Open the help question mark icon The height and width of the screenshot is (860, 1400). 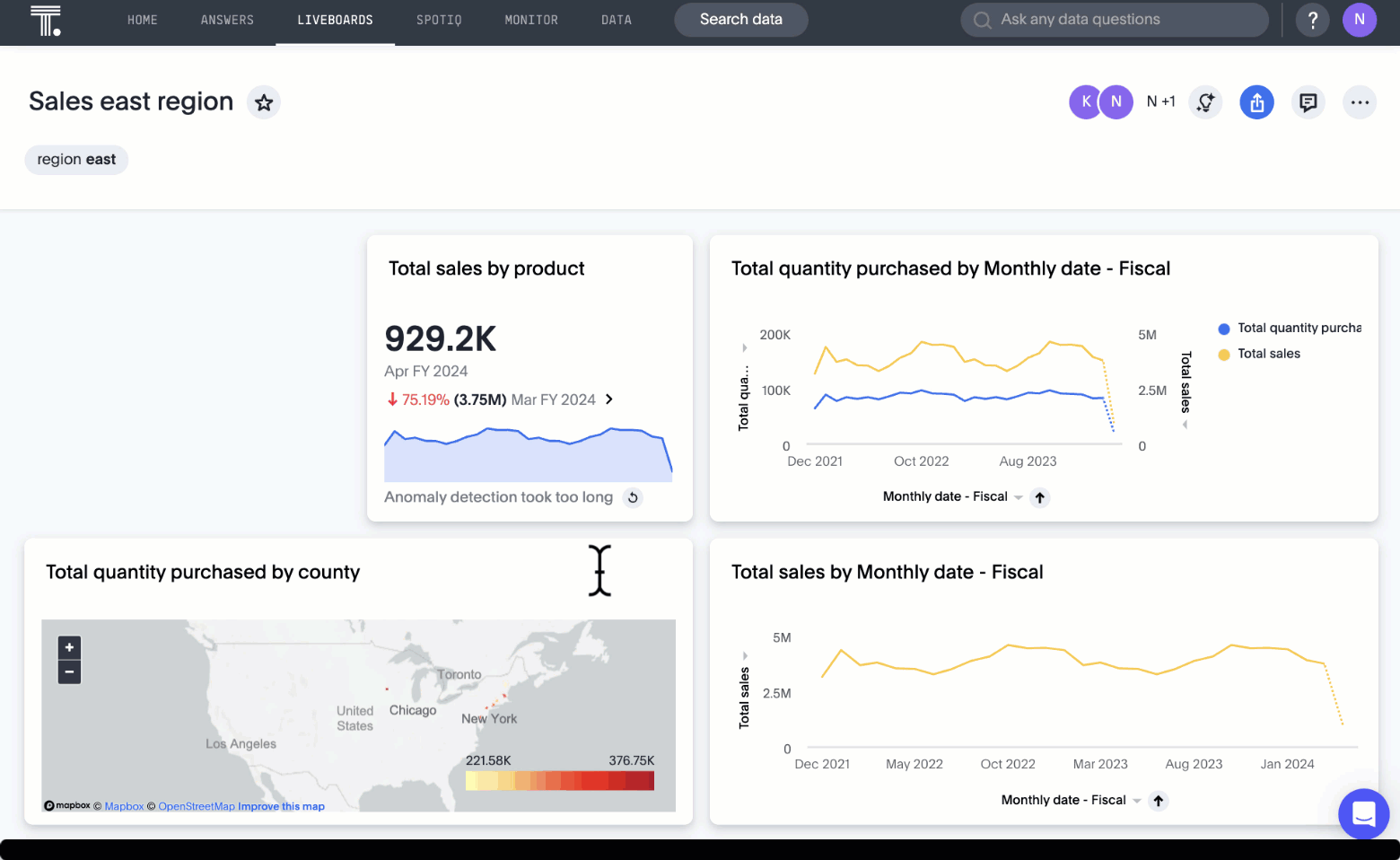point(1313,20)
